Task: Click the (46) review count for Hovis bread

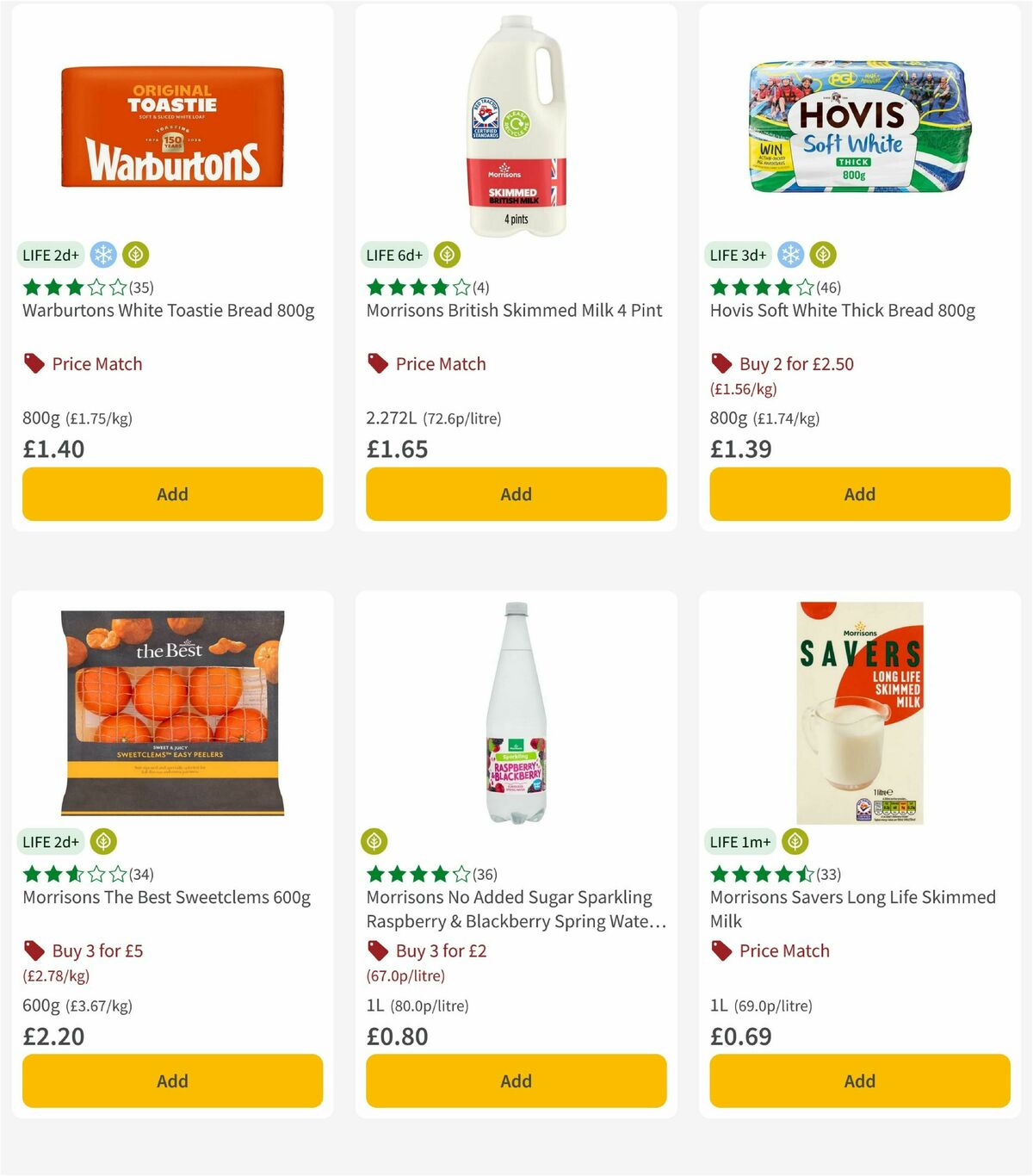Action: (831, 288)
